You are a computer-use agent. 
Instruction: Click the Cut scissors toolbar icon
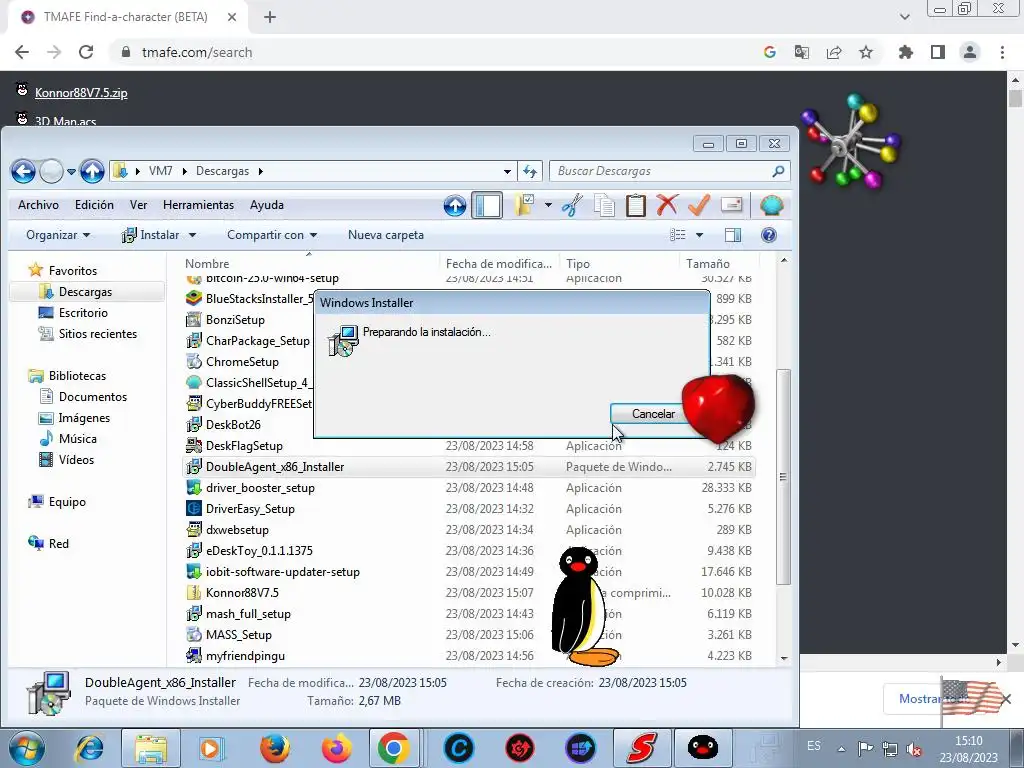point(572,205)
